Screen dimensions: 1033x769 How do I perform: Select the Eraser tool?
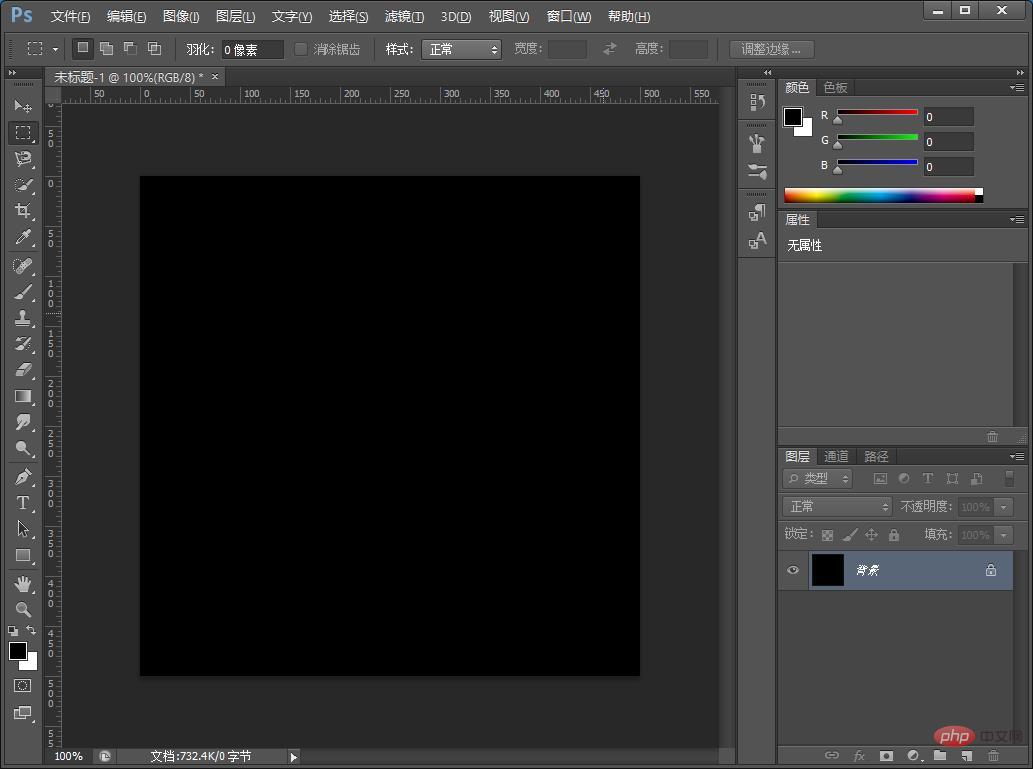coord(23,370)
